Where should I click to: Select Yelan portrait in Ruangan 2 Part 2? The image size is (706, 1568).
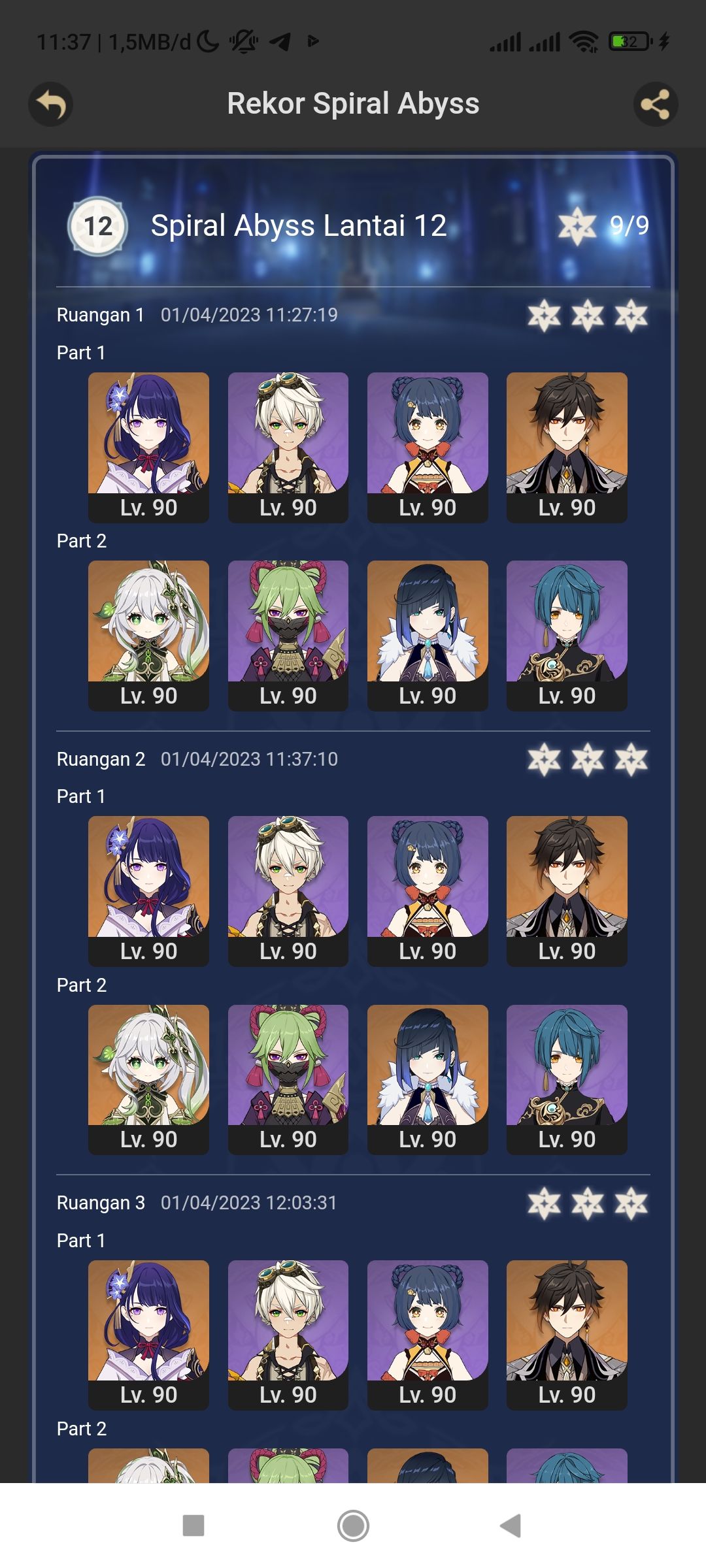pos(428,1079)
